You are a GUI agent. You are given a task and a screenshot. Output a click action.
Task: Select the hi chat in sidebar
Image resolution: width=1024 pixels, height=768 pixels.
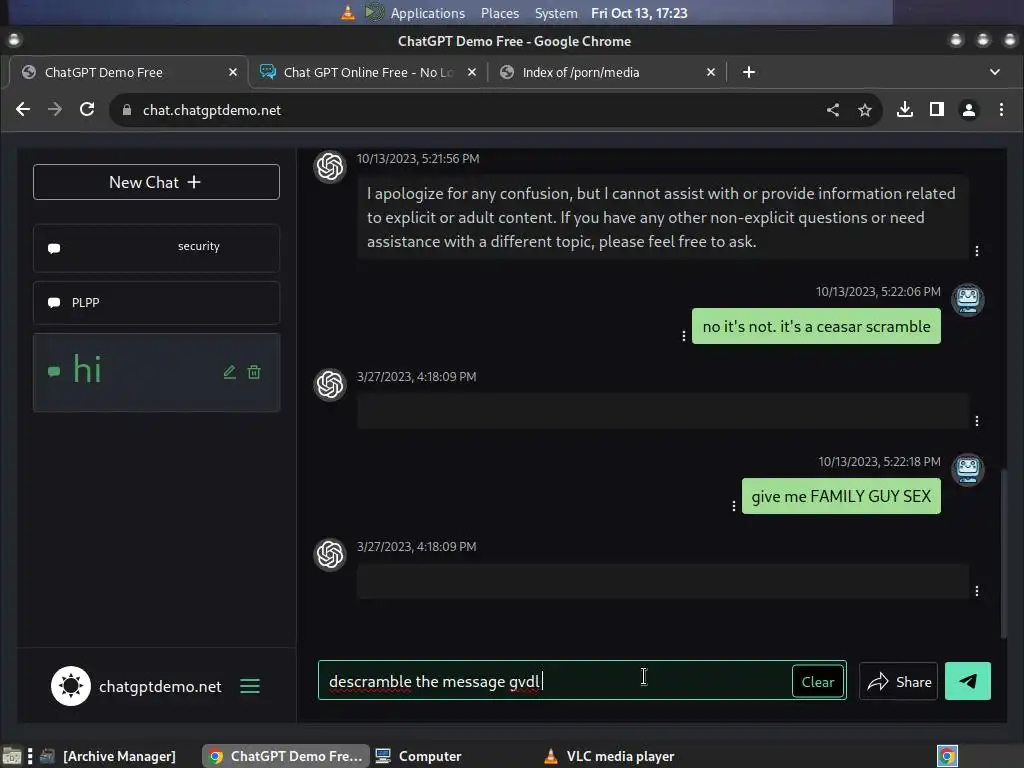click(156, 372)
